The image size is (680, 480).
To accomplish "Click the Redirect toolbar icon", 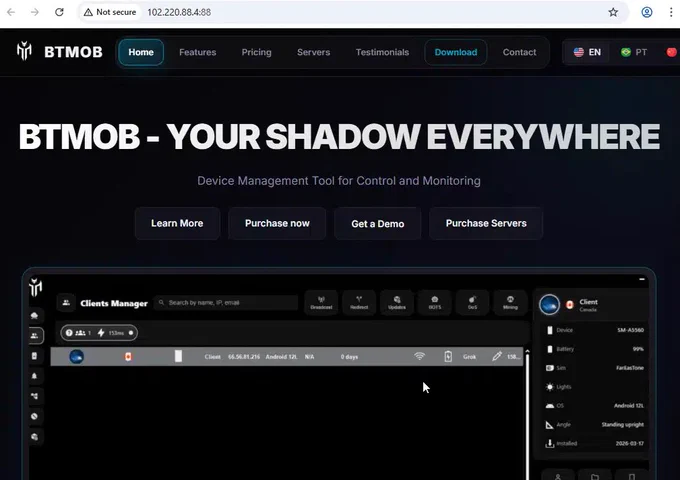I will tap(359, 303).
